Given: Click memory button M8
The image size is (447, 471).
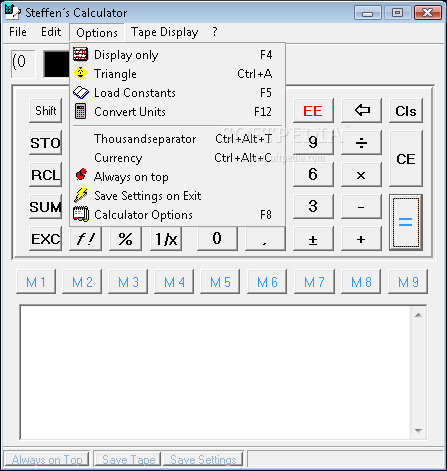Looking at the screenshot, I should [x=361, y=282].
